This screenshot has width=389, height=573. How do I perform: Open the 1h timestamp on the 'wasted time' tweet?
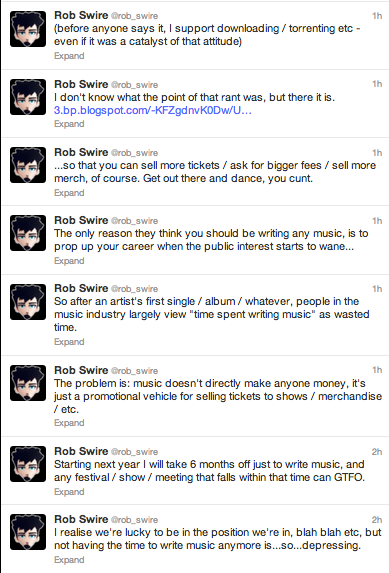(377, 289)
